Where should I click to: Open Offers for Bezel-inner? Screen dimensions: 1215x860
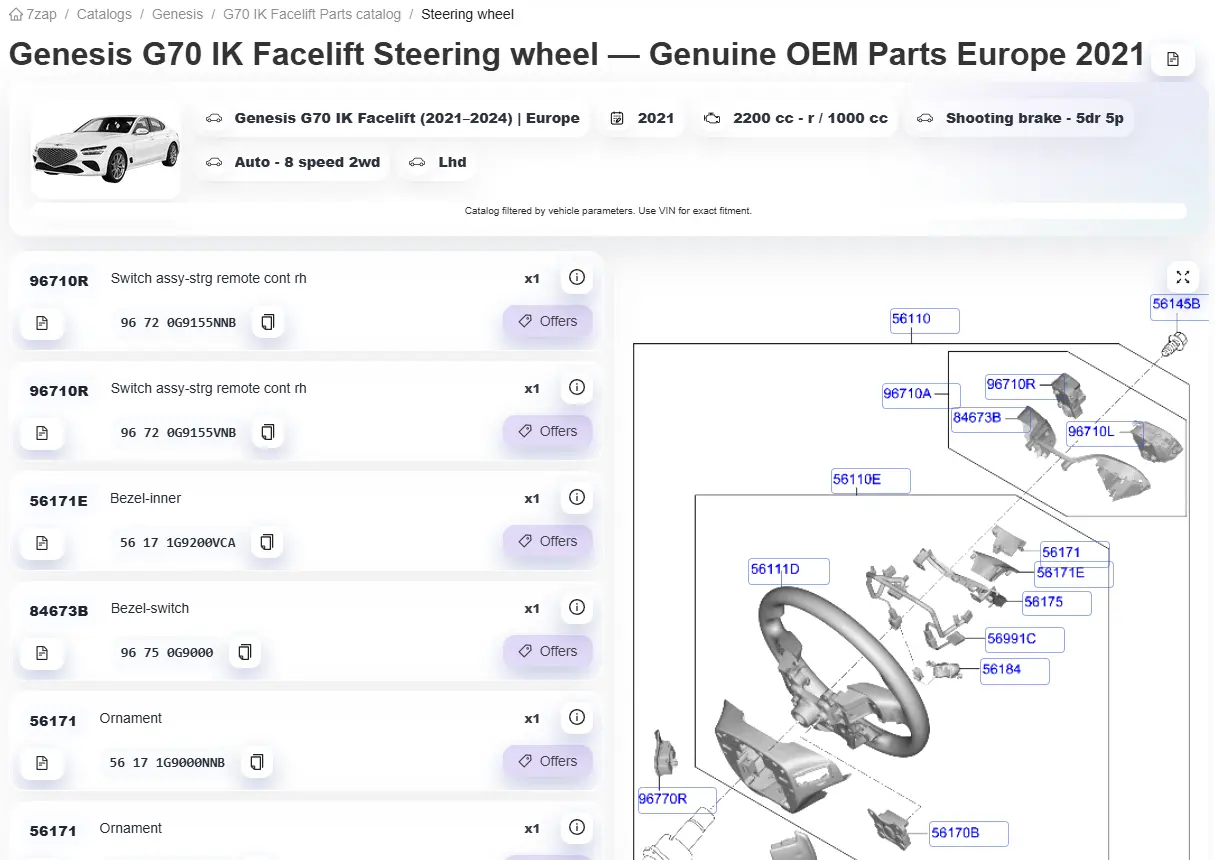(x=548, y=541)
